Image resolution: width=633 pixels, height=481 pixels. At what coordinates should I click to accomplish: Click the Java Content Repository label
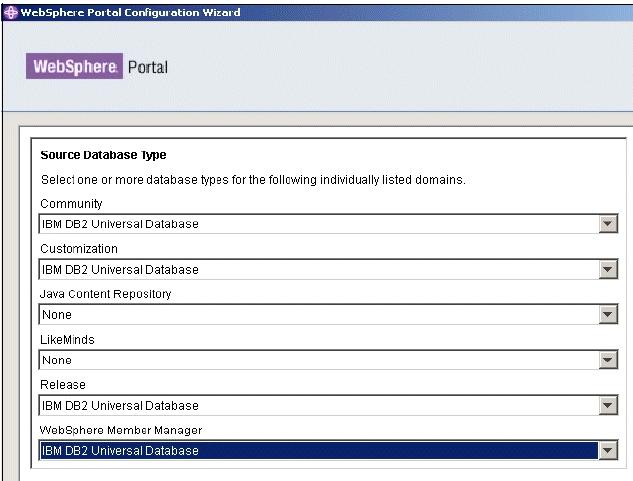[105, 294]
